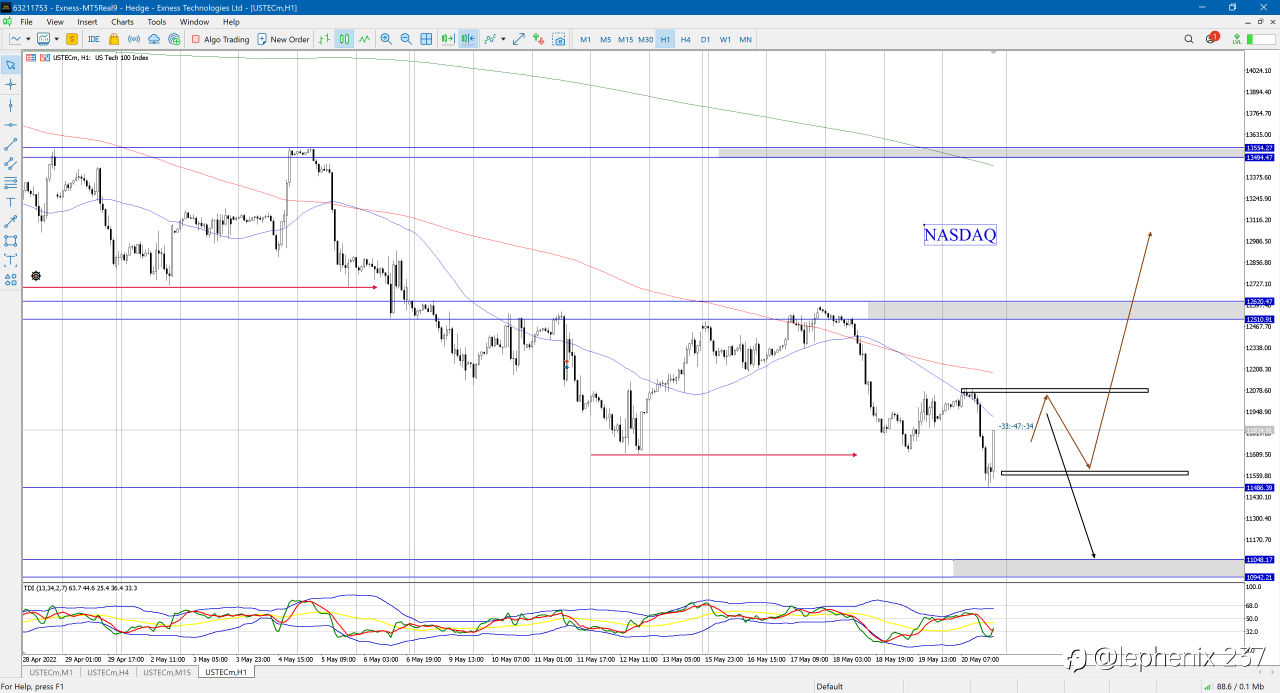Open the shapes and objects tool
1280x693 pixels.
click(11, 279)
